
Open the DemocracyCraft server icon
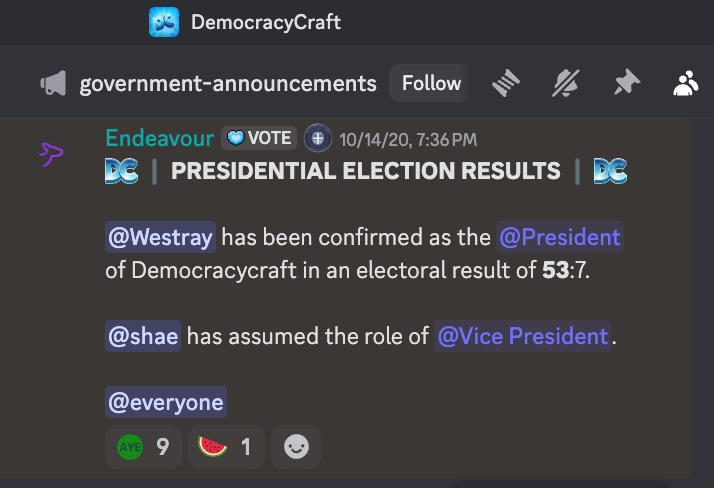pos(164,22)
